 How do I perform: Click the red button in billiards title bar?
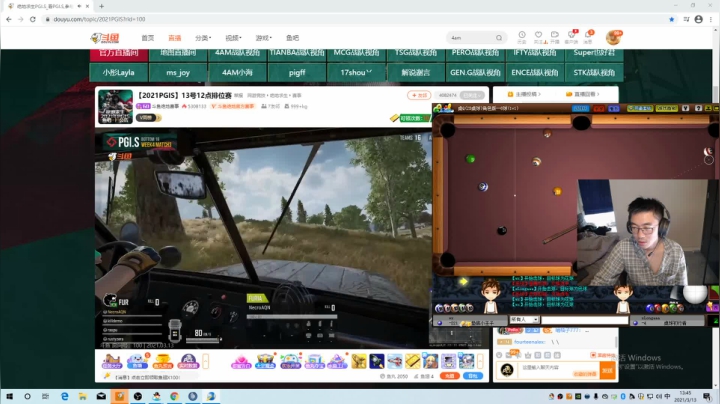click(x=599, y=108)
